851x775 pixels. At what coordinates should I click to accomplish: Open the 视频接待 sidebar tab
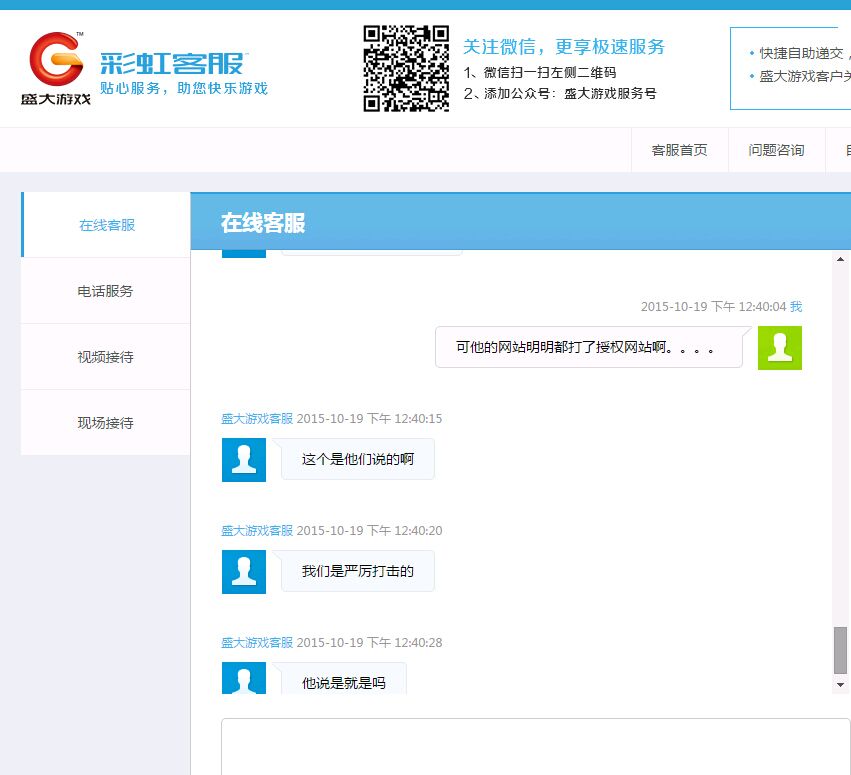click(x=106, y=357)
